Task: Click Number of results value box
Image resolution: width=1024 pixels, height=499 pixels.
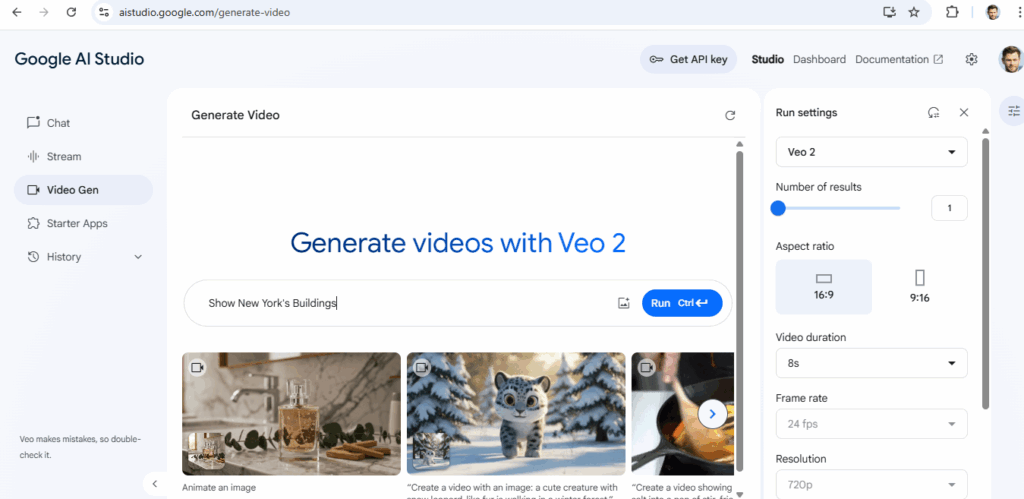Action: [x=949, y=208]
